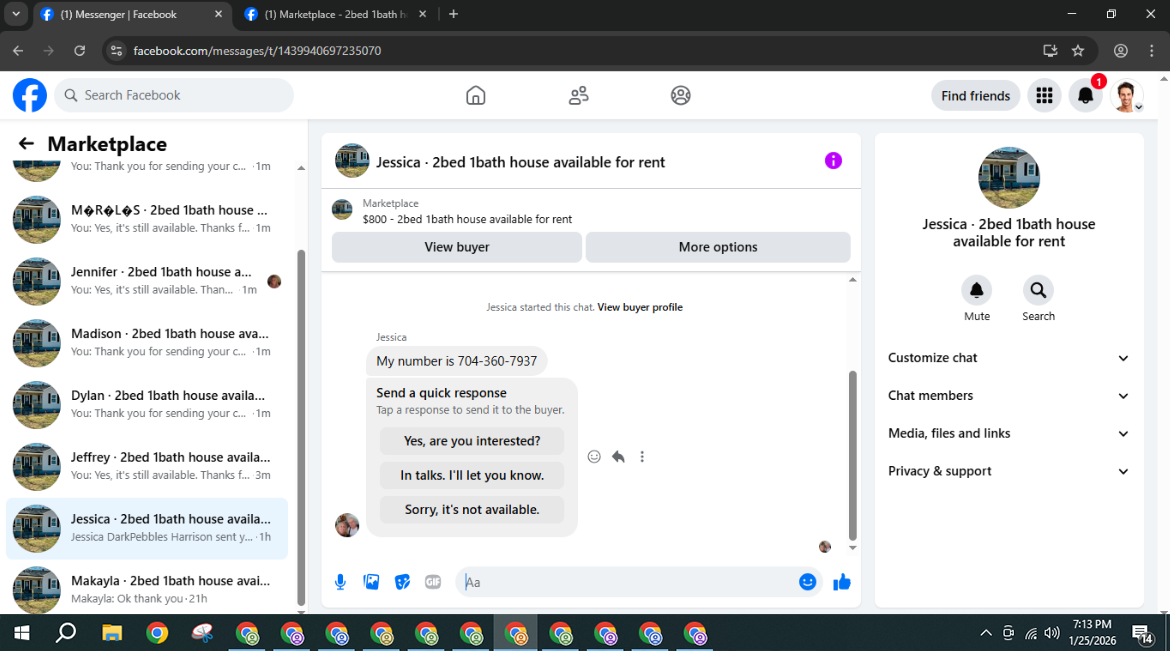
Task: Click the address bar URL
Action: click(257, 51)
